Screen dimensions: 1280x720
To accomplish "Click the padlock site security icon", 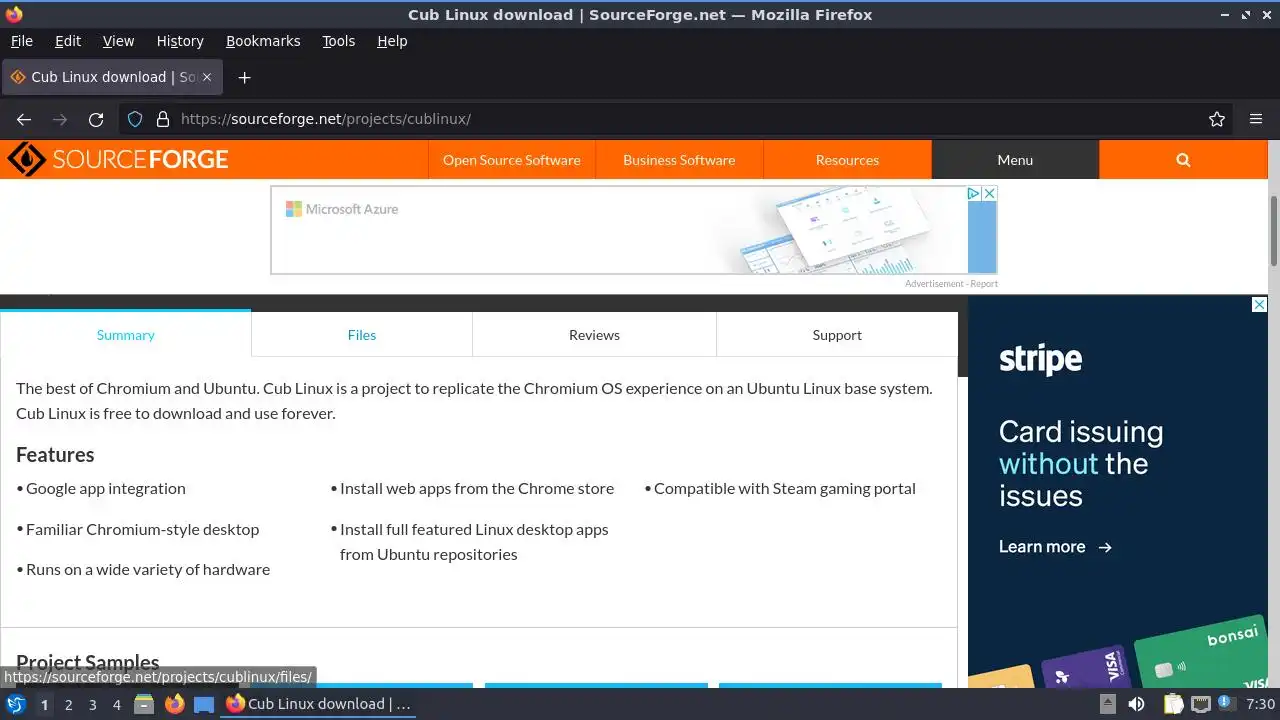I will point(163,119).
